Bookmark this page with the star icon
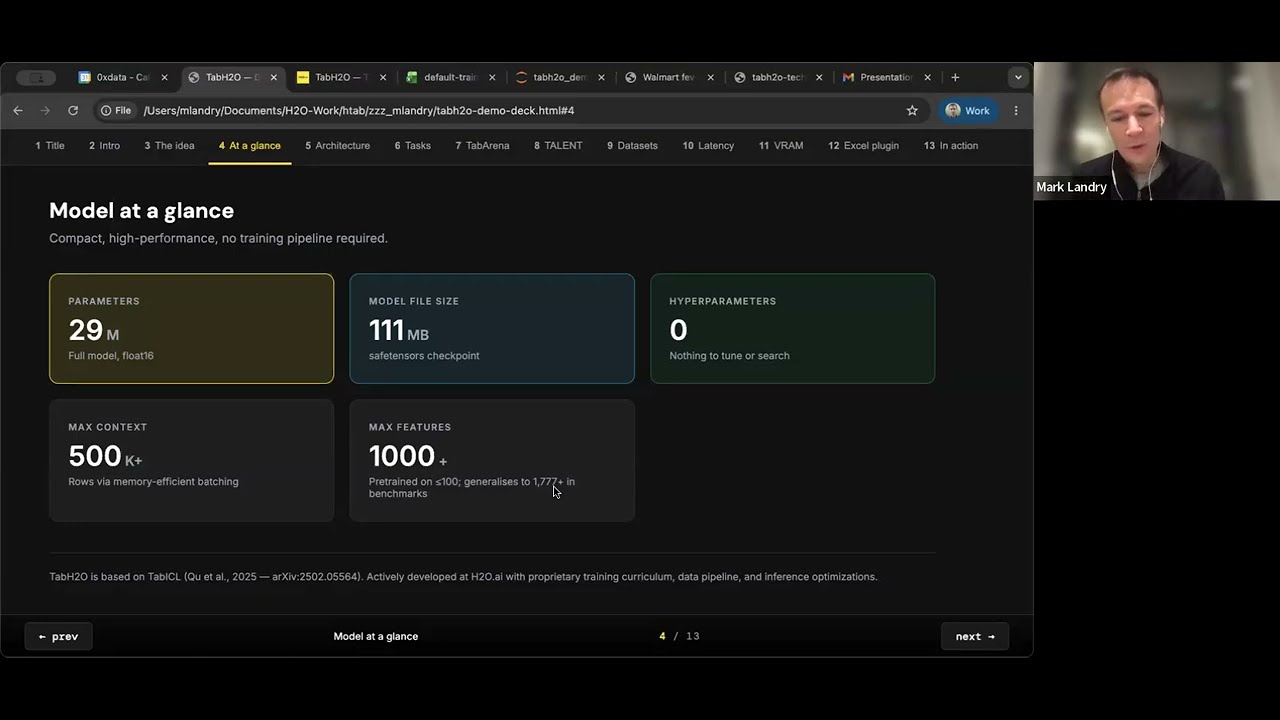1280x720 pixels. [912, 110]
